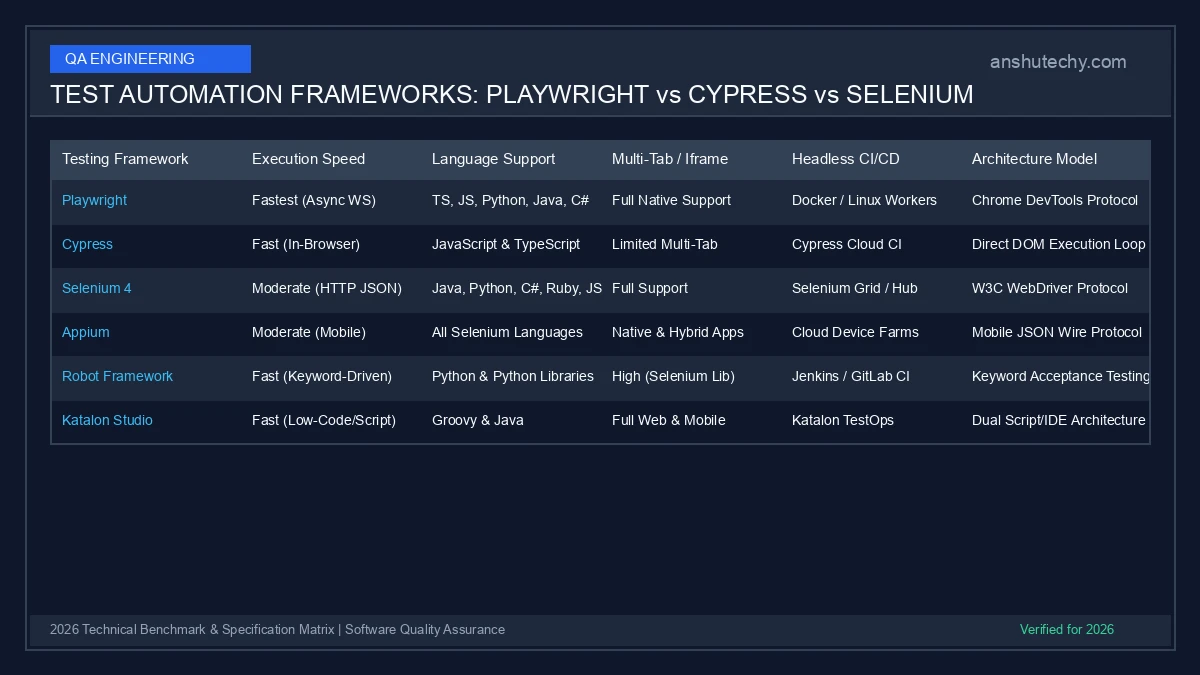Select the cell 'W3C WebDriver Protocol'
Screen dimensions: 1200x675
(x=1050, y=288)
